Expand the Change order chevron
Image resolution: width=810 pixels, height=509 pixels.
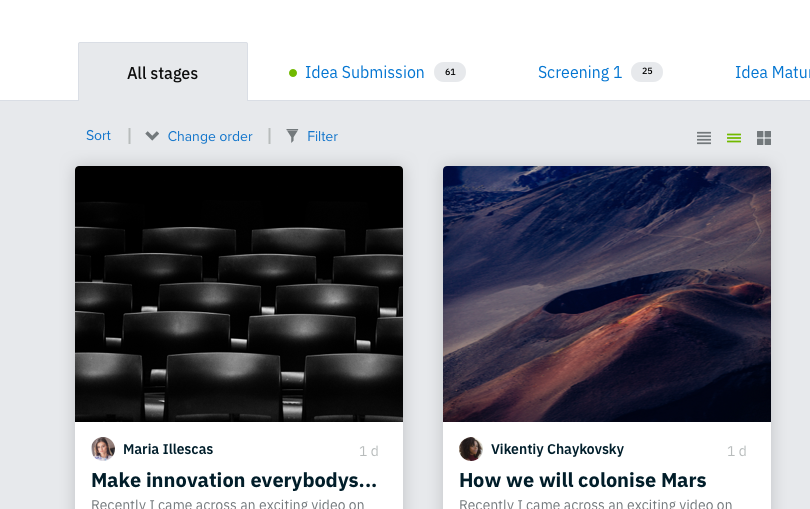pyautogui.click(x=152, y=136)
